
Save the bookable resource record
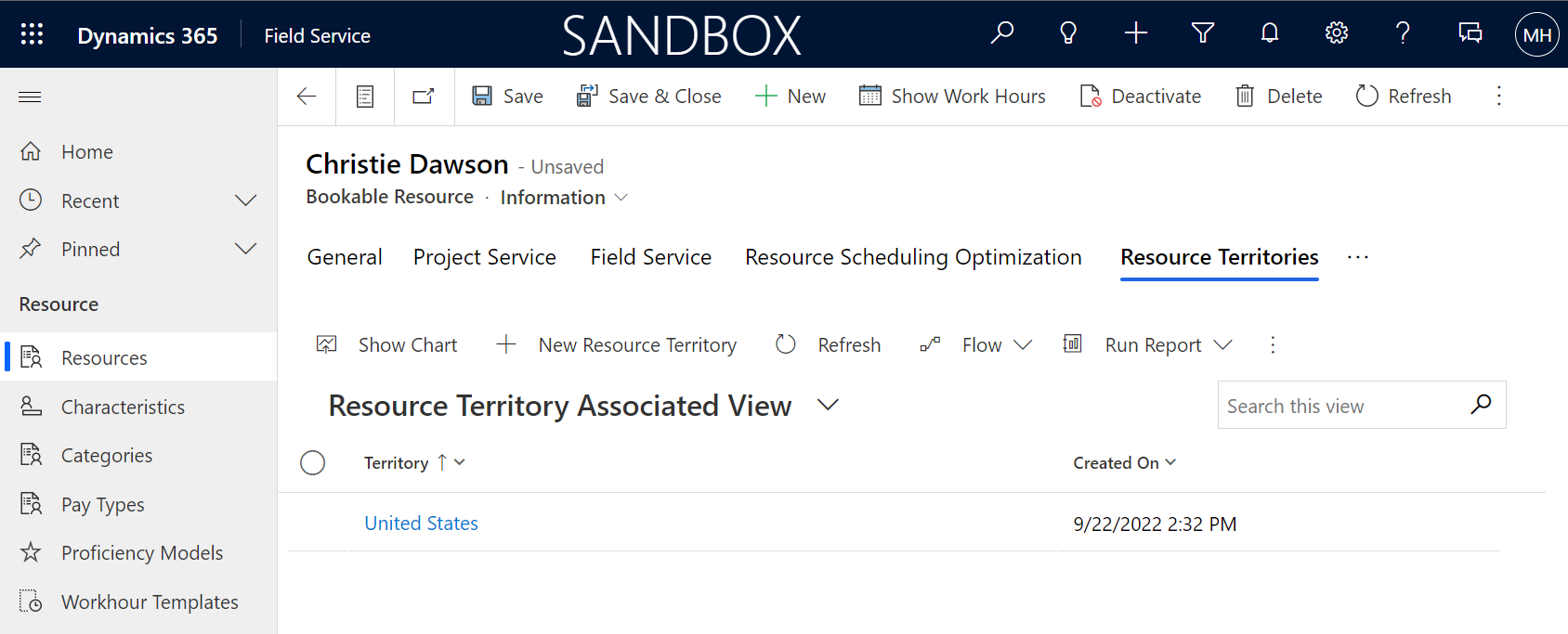(507, 96)
